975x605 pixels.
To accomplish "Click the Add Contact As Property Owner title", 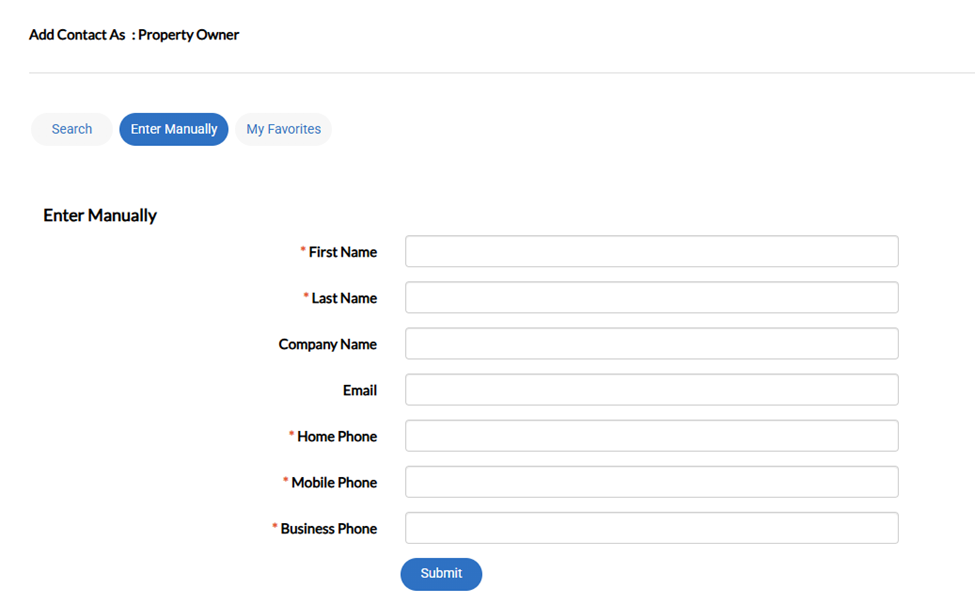I will point(134,35).
